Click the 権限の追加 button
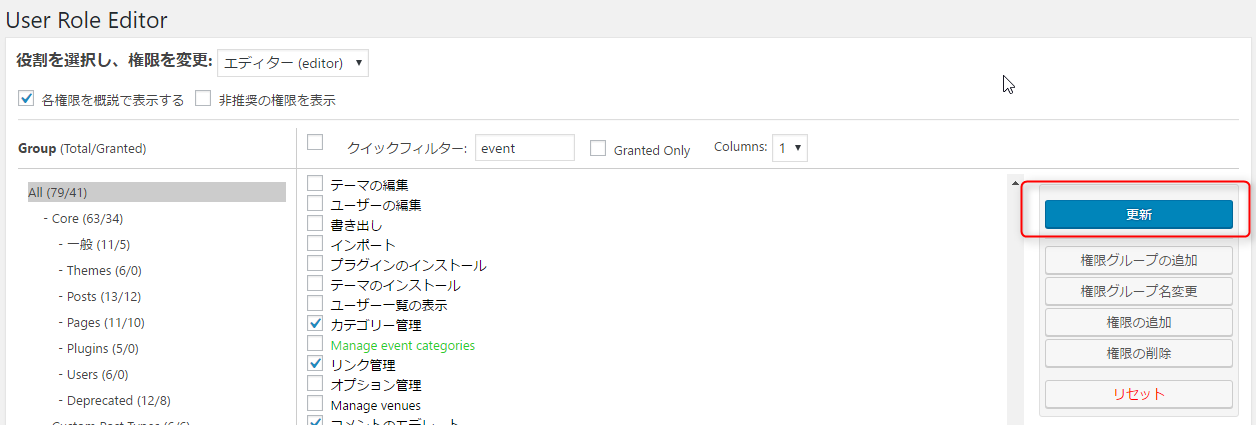1256x425 pixels. click(1138, 323)
